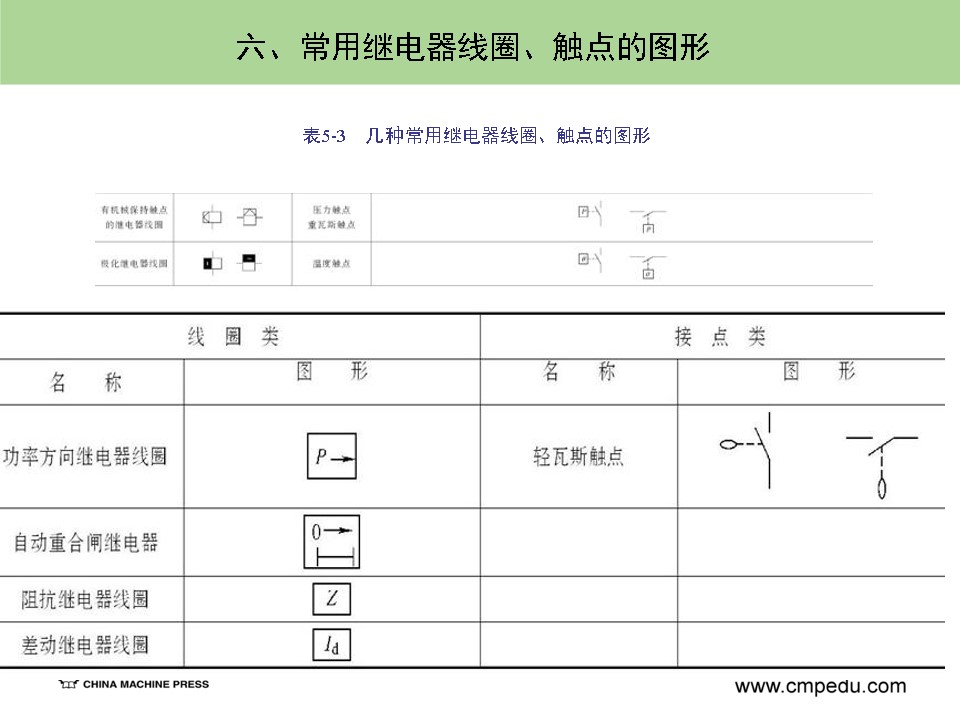Click the horizontal temperature contact symbol
The image size is (960, 718).
pyautogui.click(x=647, y=267)
